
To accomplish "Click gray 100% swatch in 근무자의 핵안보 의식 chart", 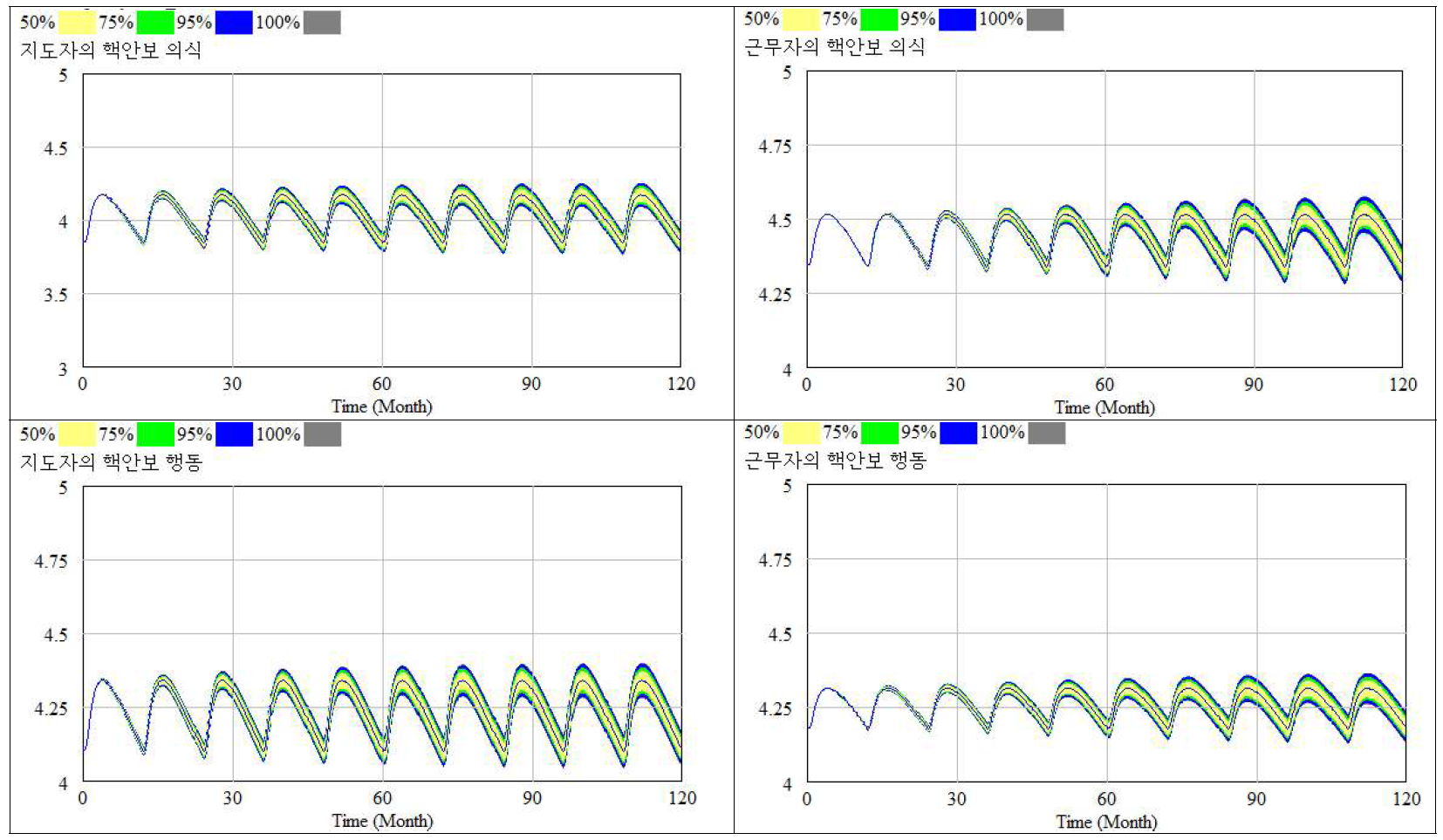I will point(1045,19).
